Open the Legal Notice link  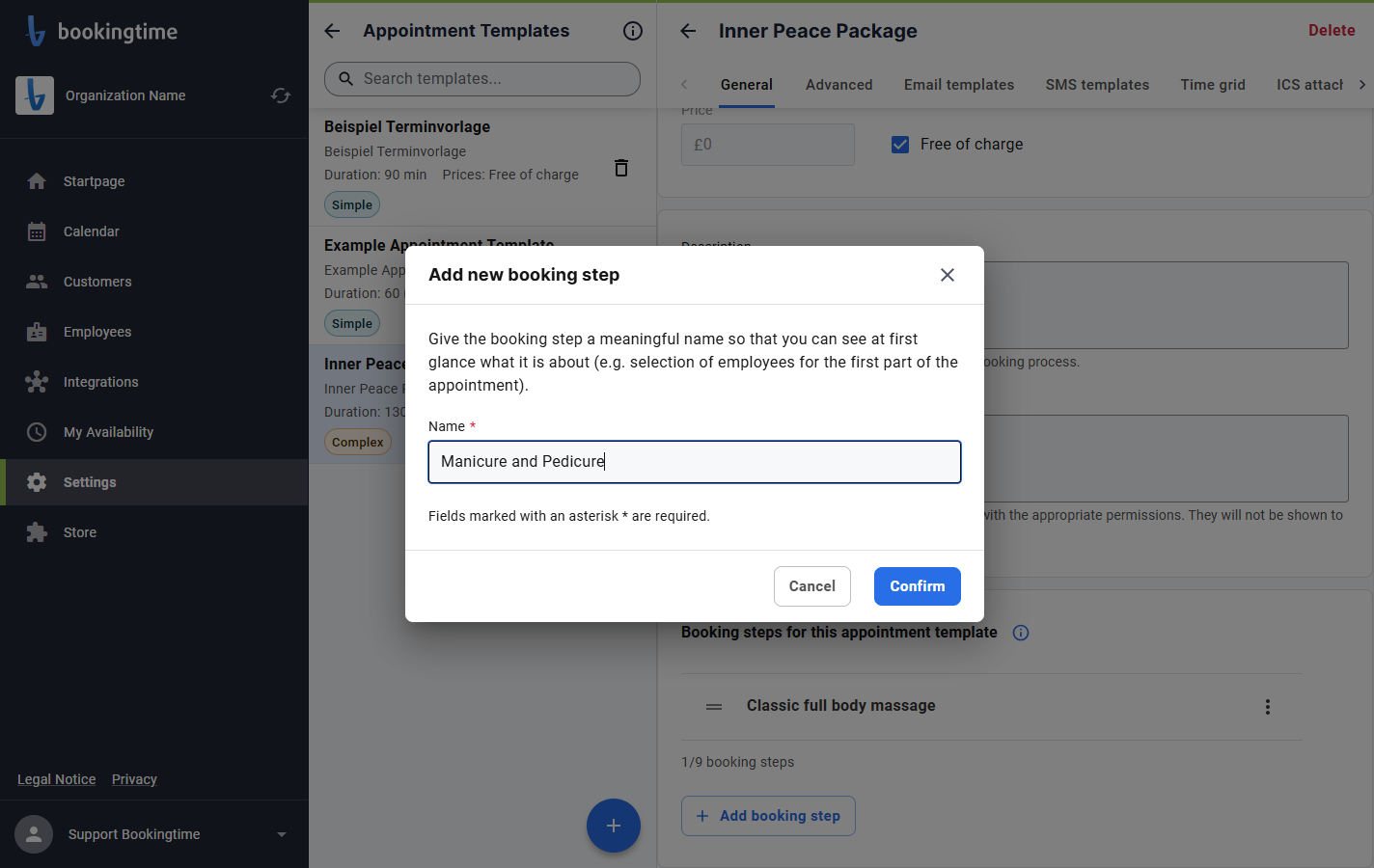coord(57,779)
